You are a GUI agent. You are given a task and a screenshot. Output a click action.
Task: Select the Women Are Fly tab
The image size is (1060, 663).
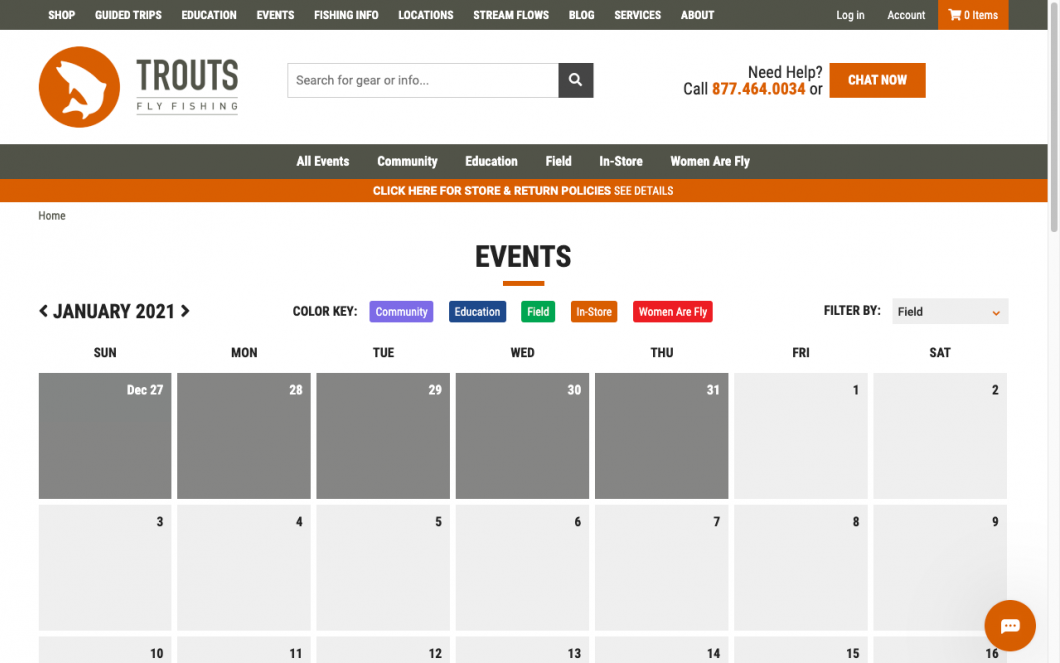710,162
